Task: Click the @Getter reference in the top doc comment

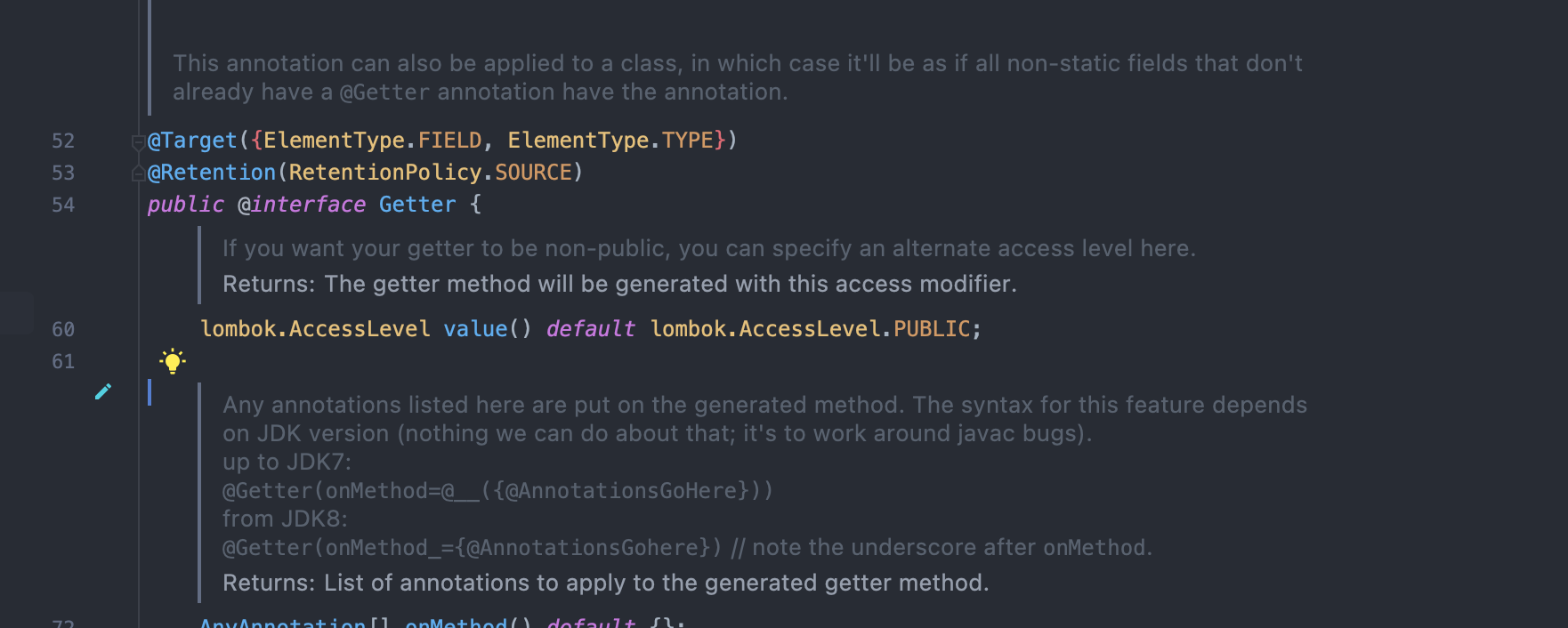Action: [384, 93]
